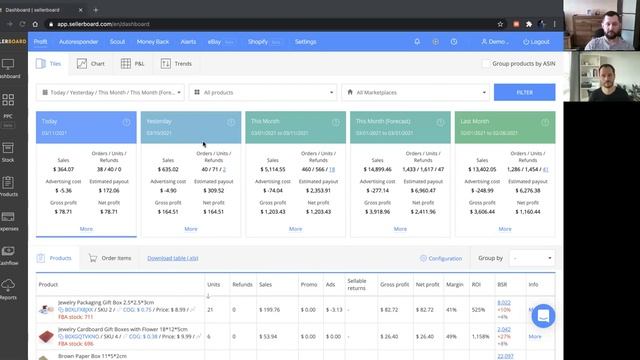The height and width of the screenshot is (360, 640).
Task: Open the Autoresponder menu item
Action: [x=78, y=42]
